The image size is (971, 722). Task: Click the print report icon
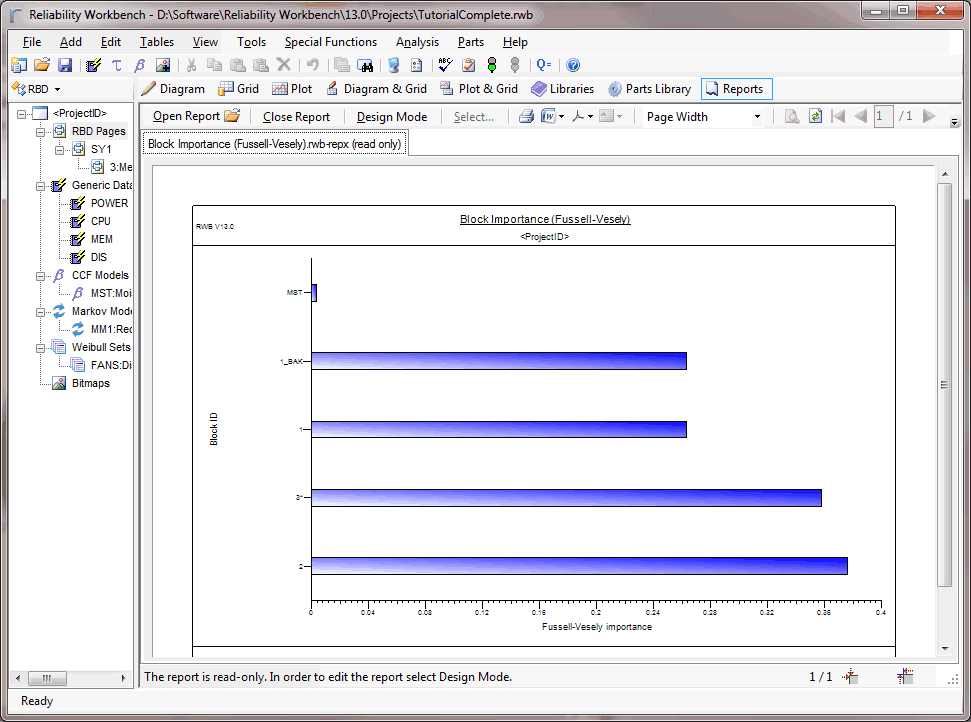pos(526,117)
